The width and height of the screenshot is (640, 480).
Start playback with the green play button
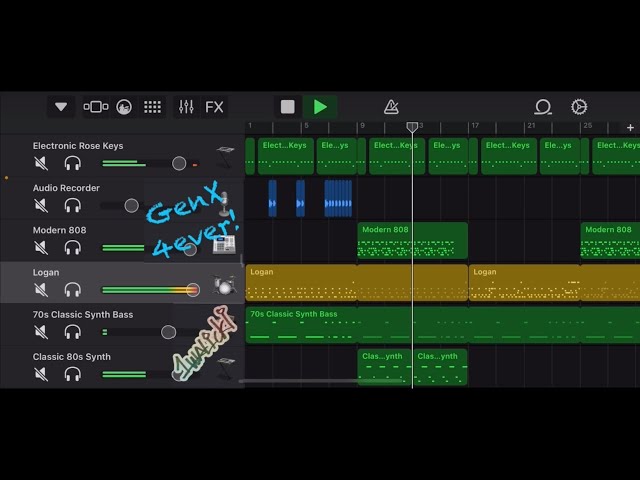point(320,107)
